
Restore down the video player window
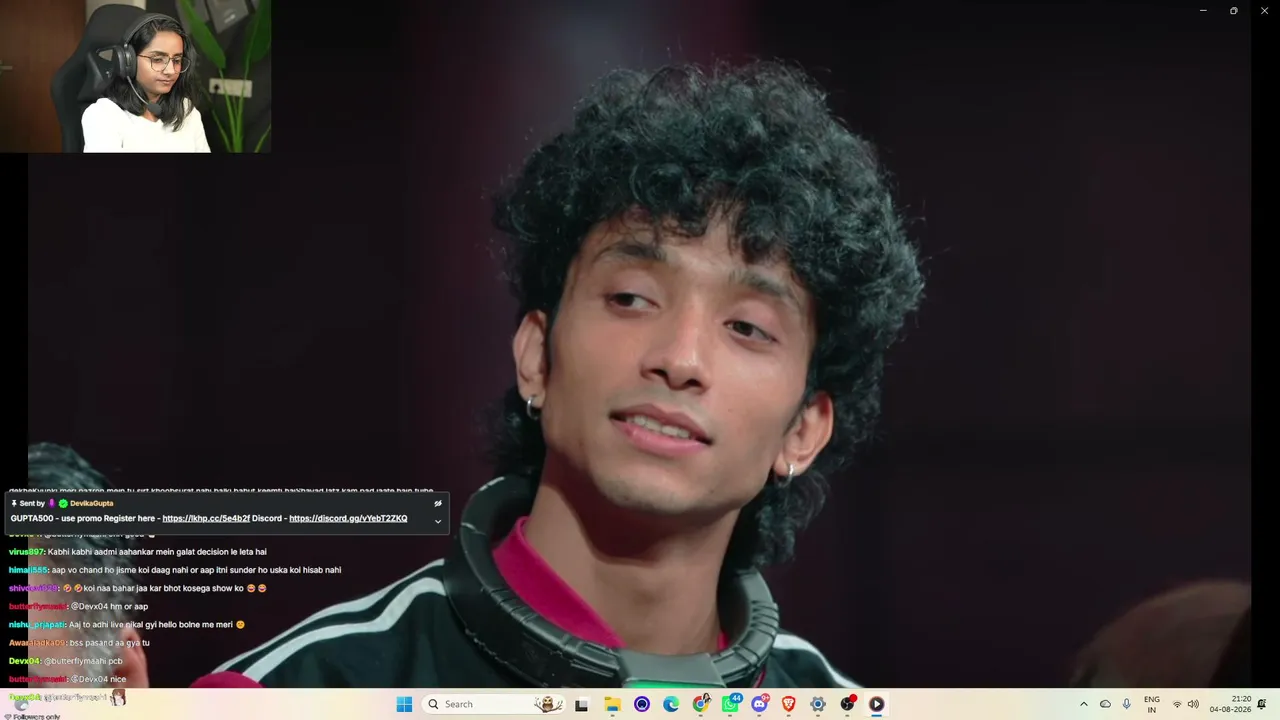(x=1234, y=11)
